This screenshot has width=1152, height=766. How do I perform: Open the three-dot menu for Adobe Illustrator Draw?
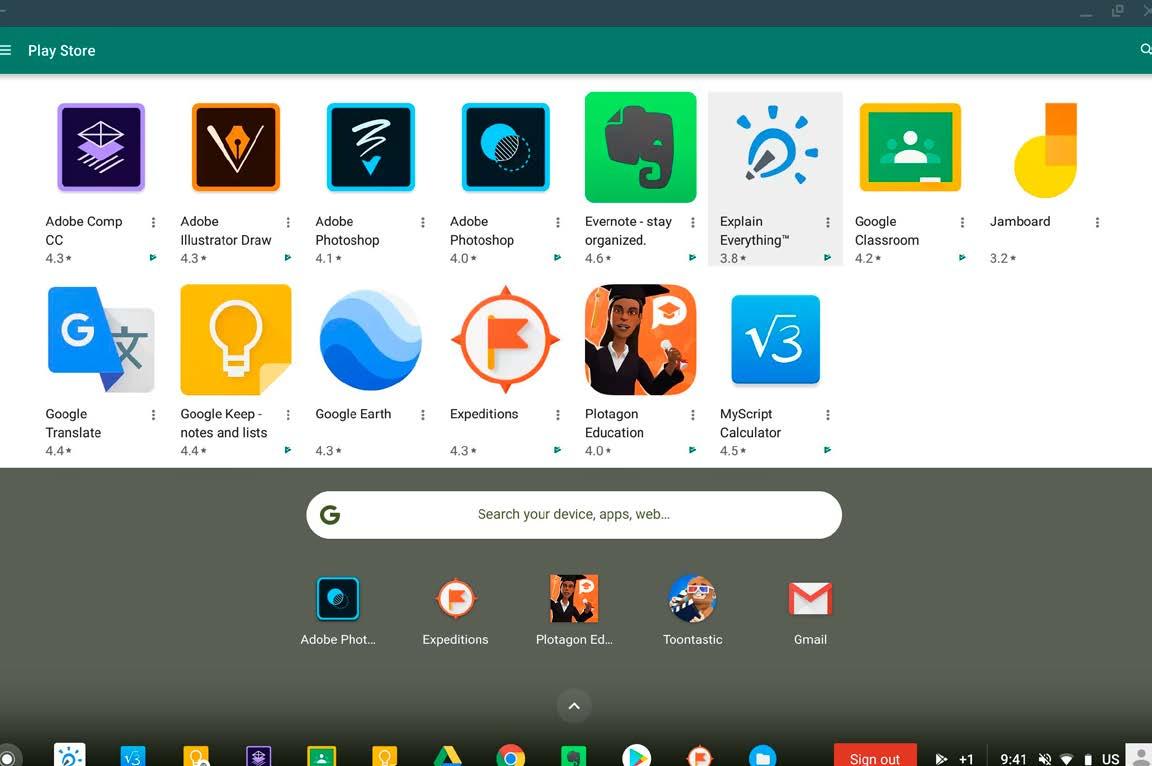pos(288,222)
